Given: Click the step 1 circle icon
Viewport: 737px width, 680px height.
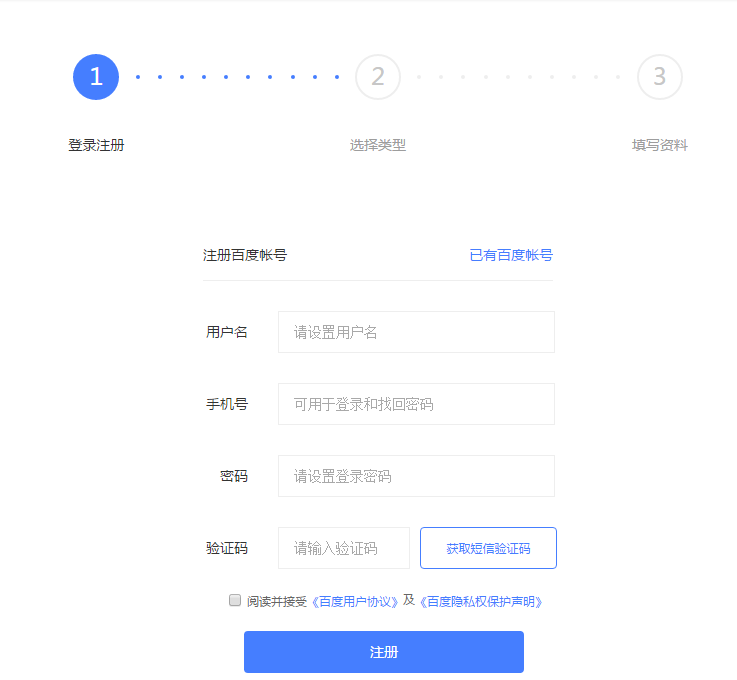Looking at the screenshot, I should (96, 77).
